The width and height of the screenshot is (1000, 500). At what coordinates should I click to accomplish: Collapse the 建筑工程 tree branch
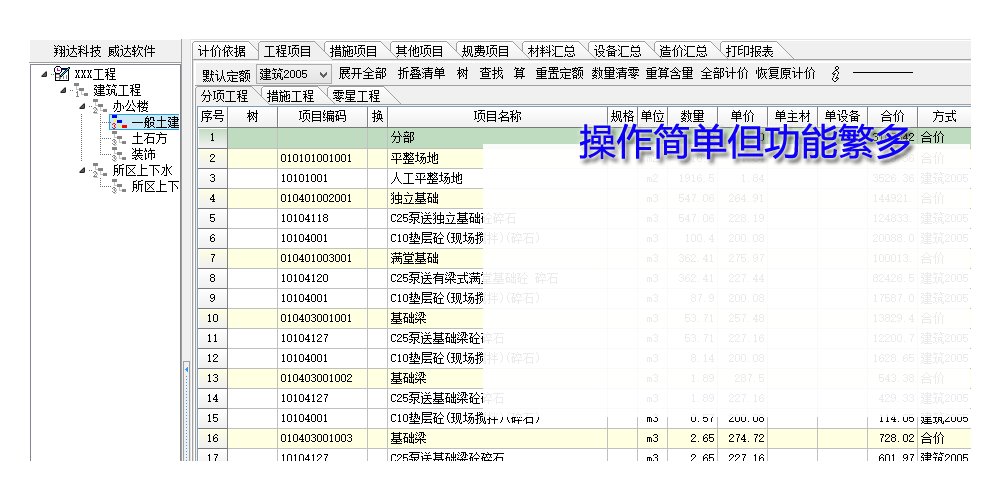[64, 90]
